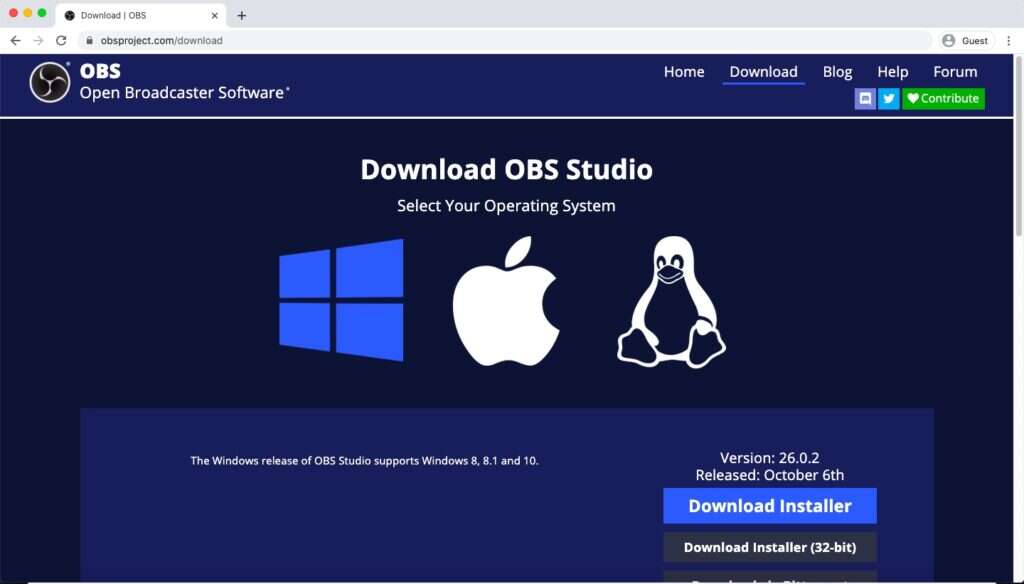The height and width of the screenshot is (584, 1024).
Task: Select the Forum menu item
Action: (954, 71)
